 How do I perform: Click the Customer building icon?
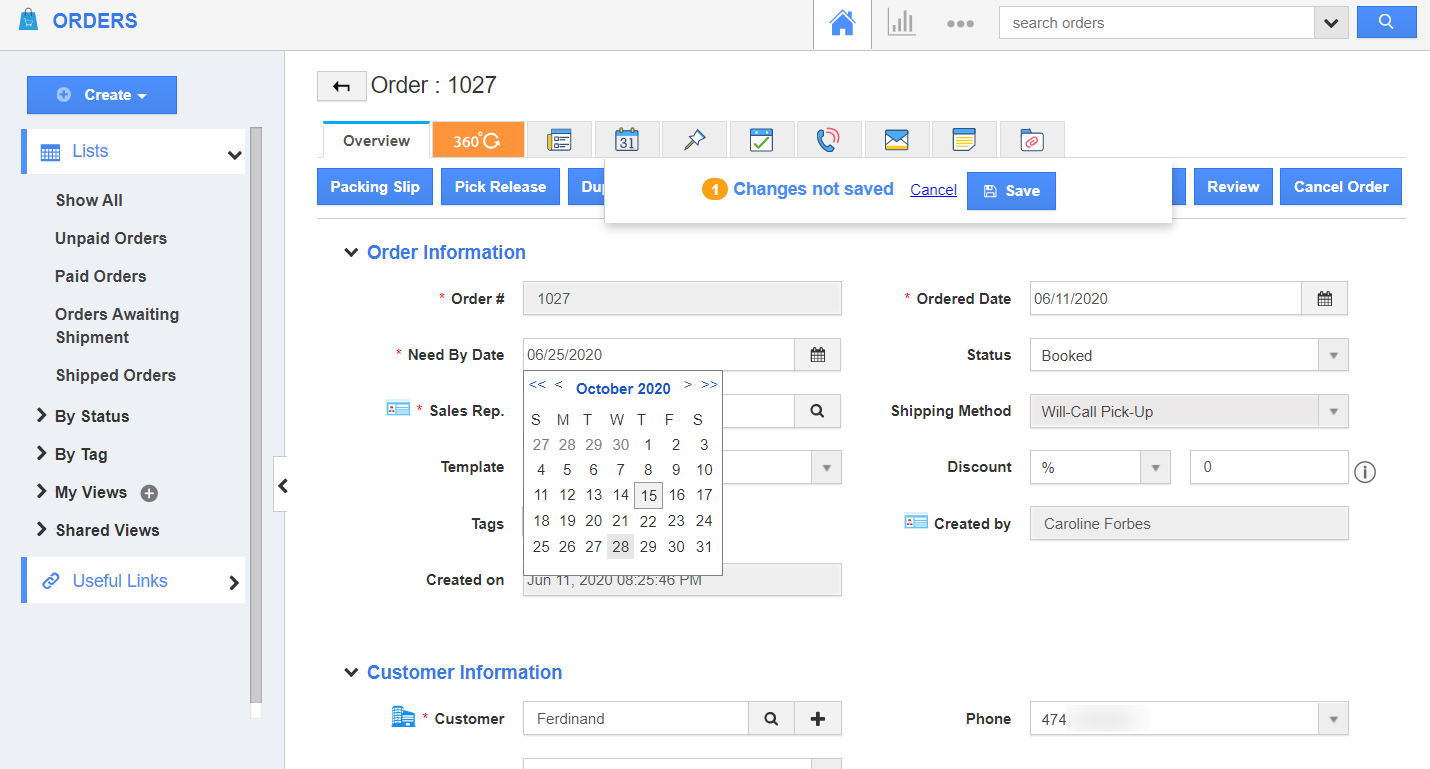tap(403, 716)
